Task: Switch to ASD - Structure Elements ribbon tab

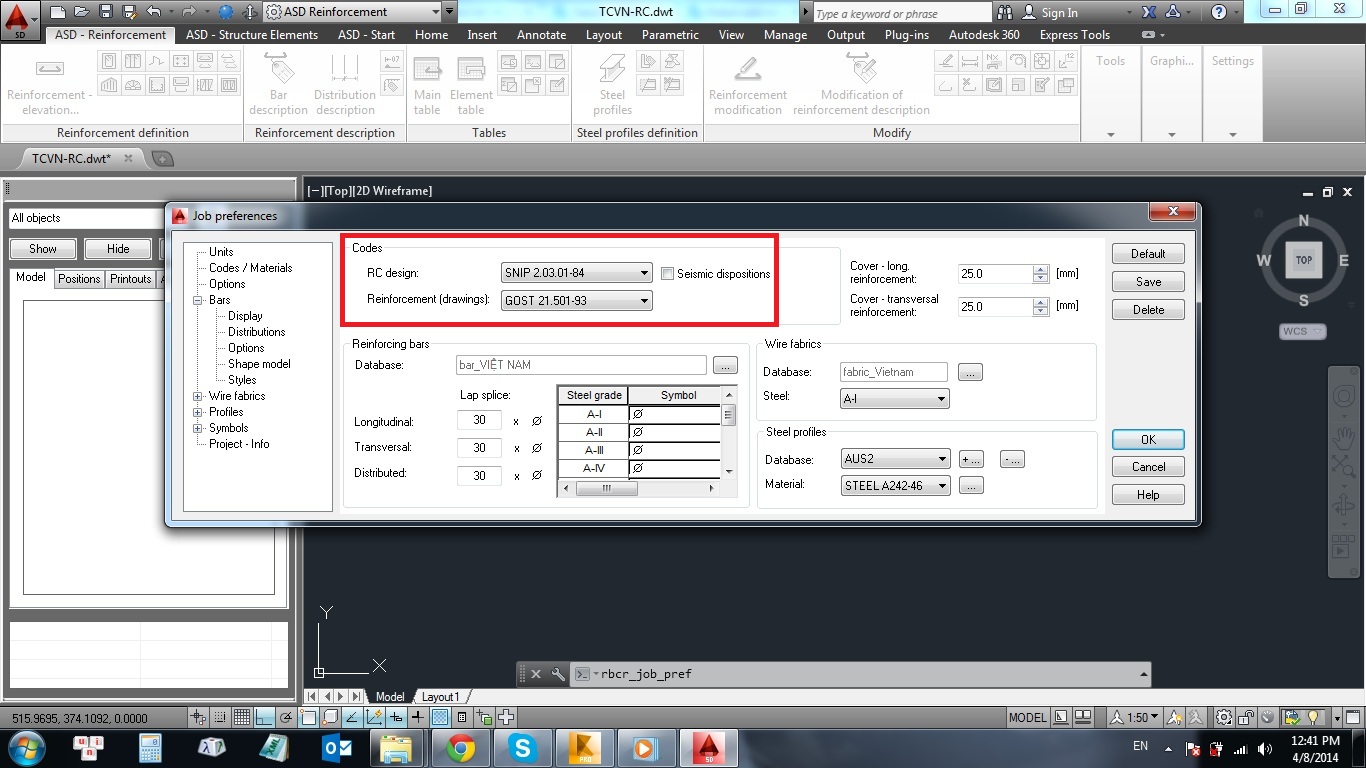Action: [x=252, y=34]
